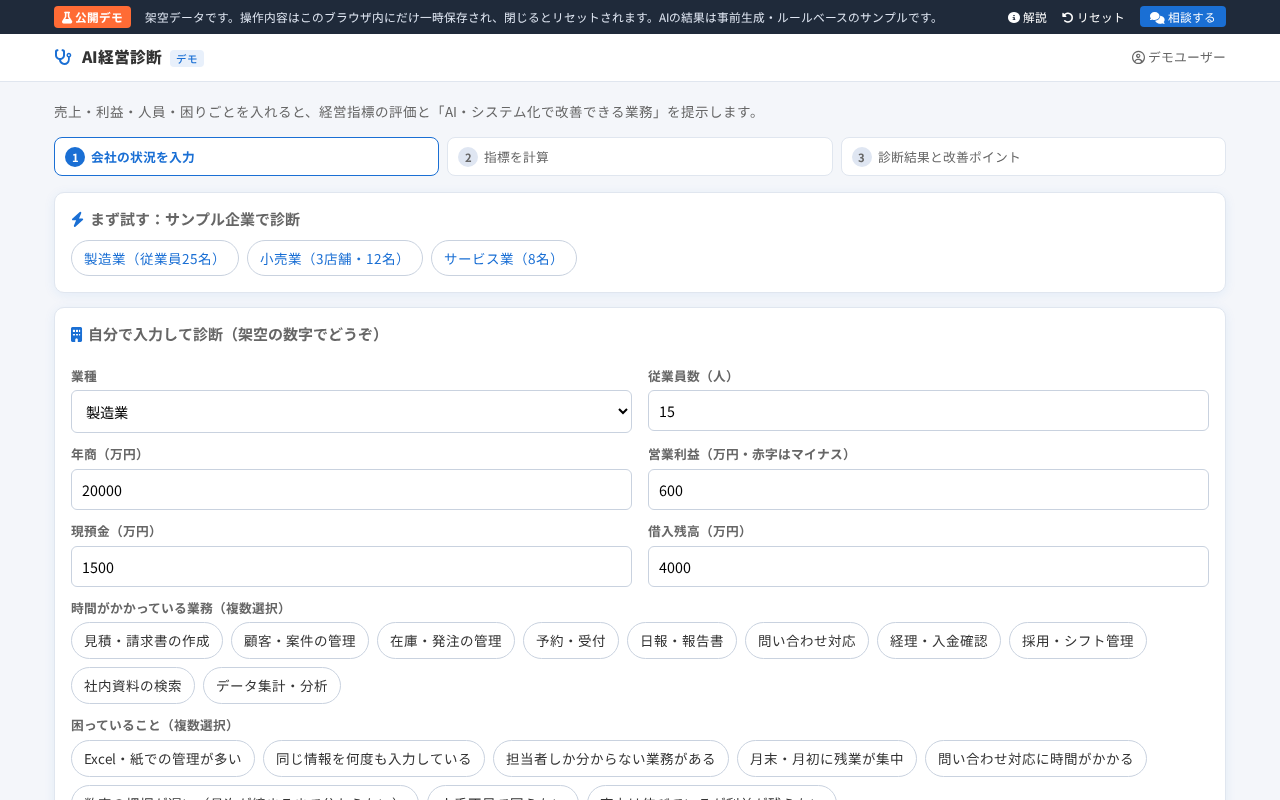This screenshot has width=1280, height=800.
Task: Click the lightning bolt icon by まず試す
Action: [x=78, y=219]
